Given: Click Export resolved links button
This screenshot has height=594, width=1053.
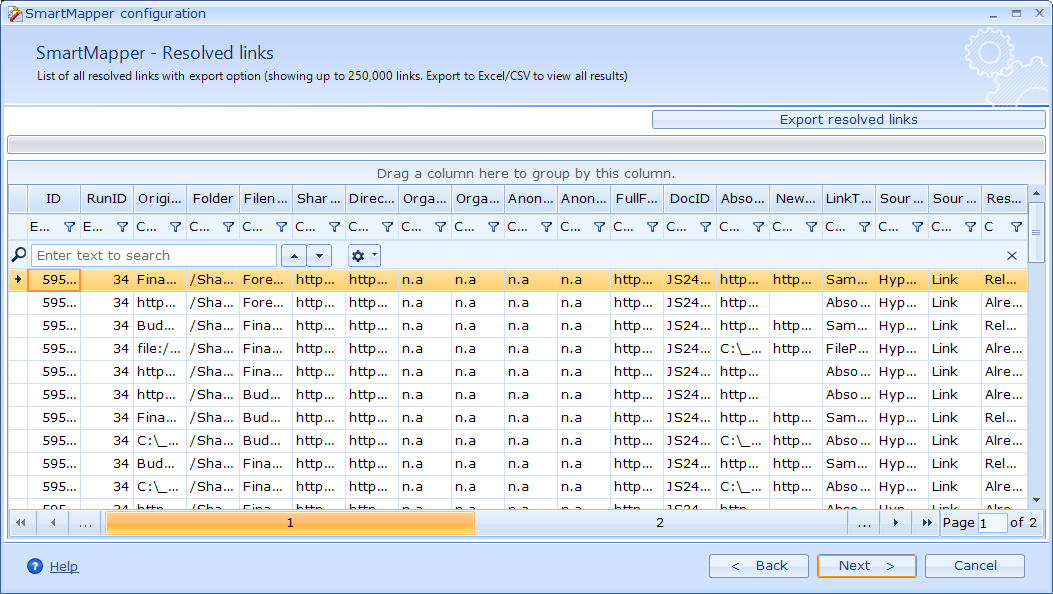Looking at the screenshot, I should pyautogui.click(x=848, y=119).
